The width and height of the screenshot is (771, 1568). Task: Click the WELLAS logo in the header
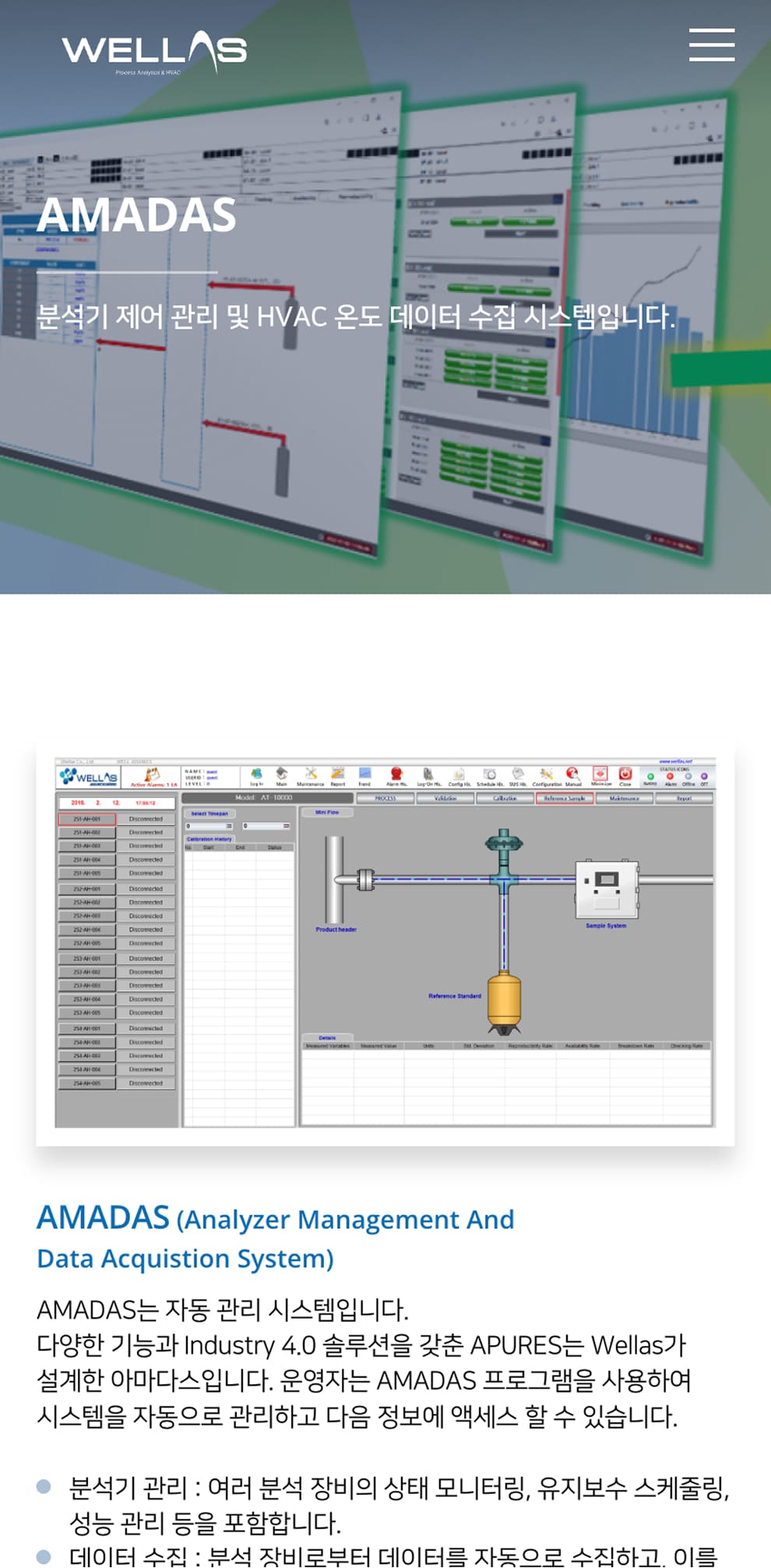154,52
